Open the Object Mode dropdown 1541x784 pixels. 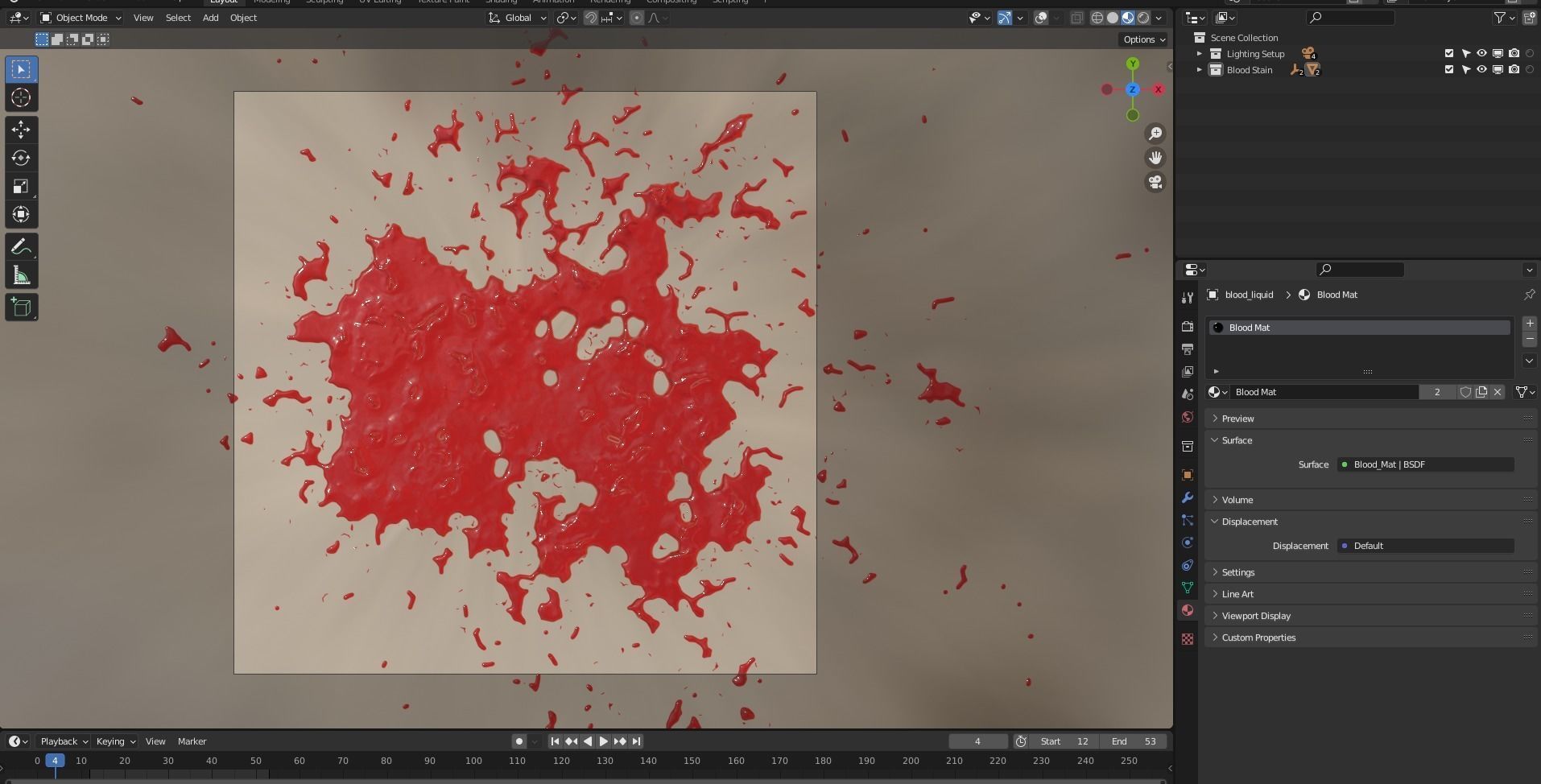click(x=81, y=18)
